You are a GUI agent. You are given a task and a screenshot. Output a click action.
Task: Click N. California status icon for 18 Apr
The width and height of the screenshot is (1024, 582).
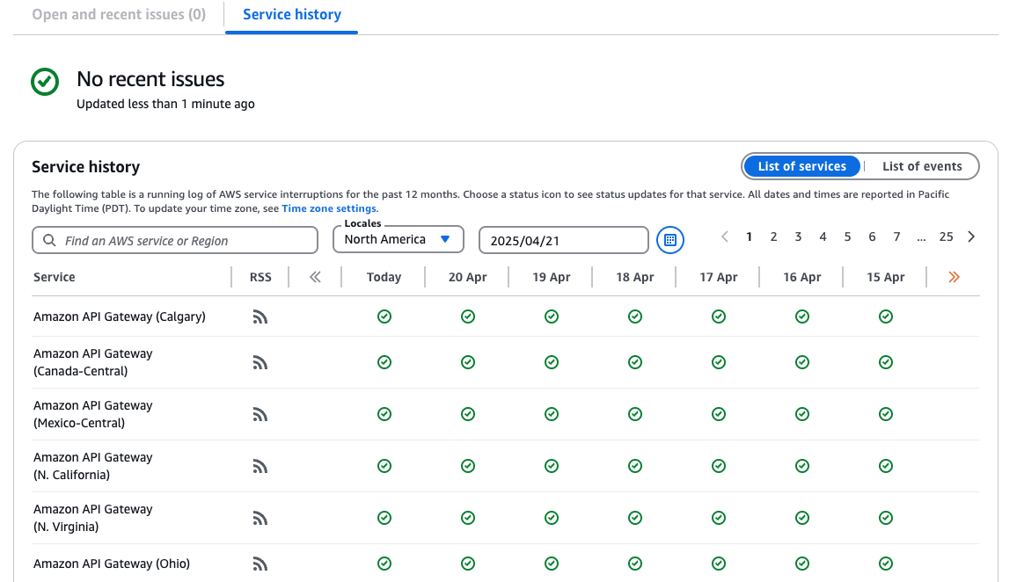pyautogui.click(x=635, y=466)
